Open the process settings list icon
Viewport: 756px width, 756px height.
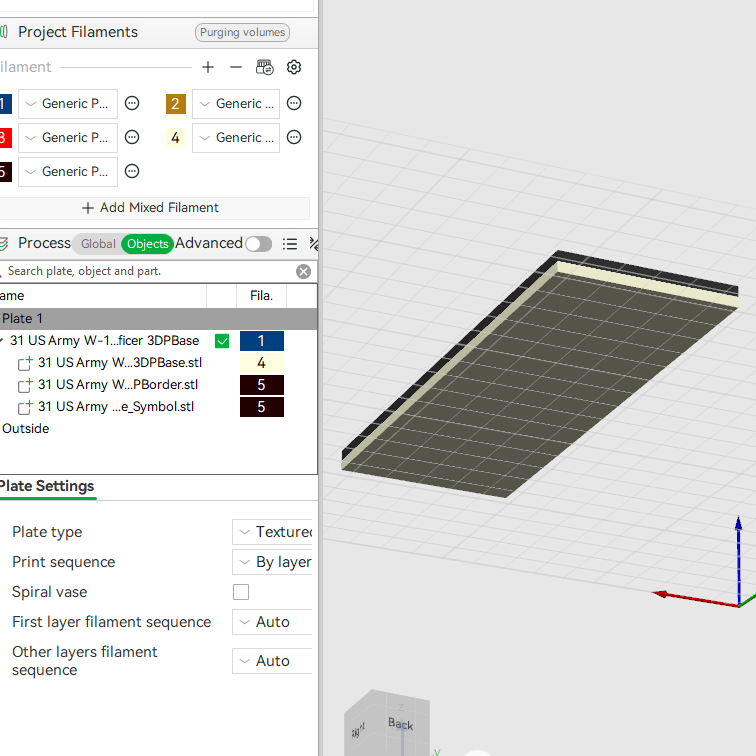(x=290, y=243)
